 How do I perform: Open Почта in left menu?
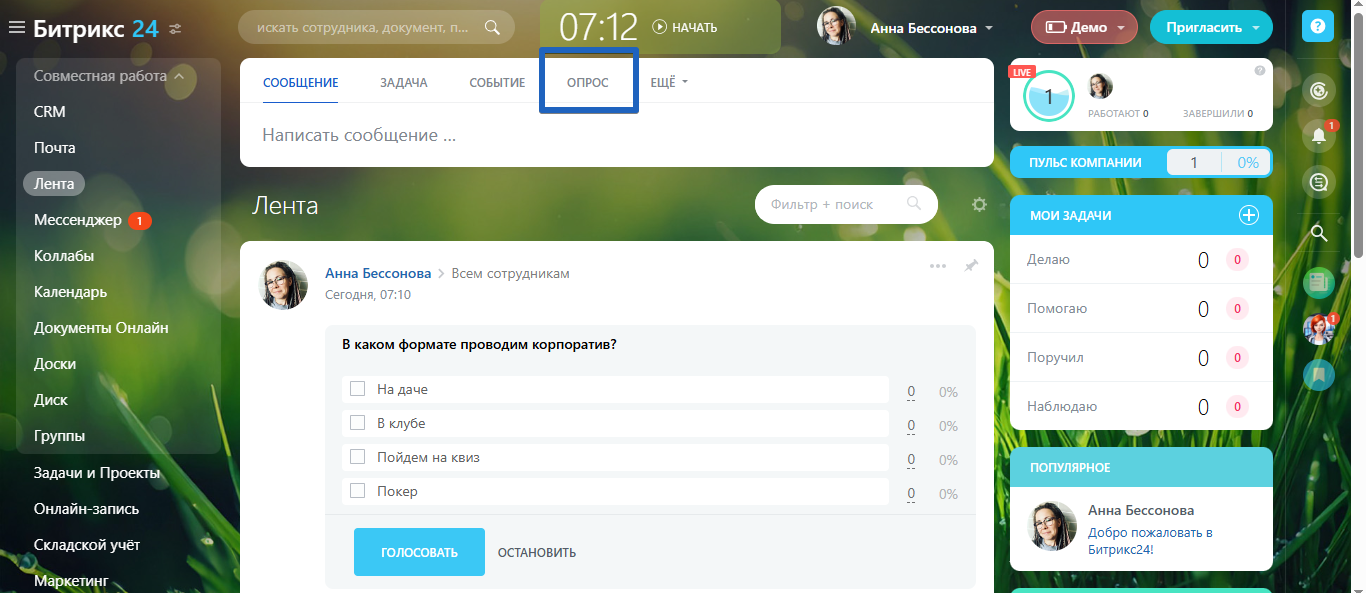click(x=55, y=148)
